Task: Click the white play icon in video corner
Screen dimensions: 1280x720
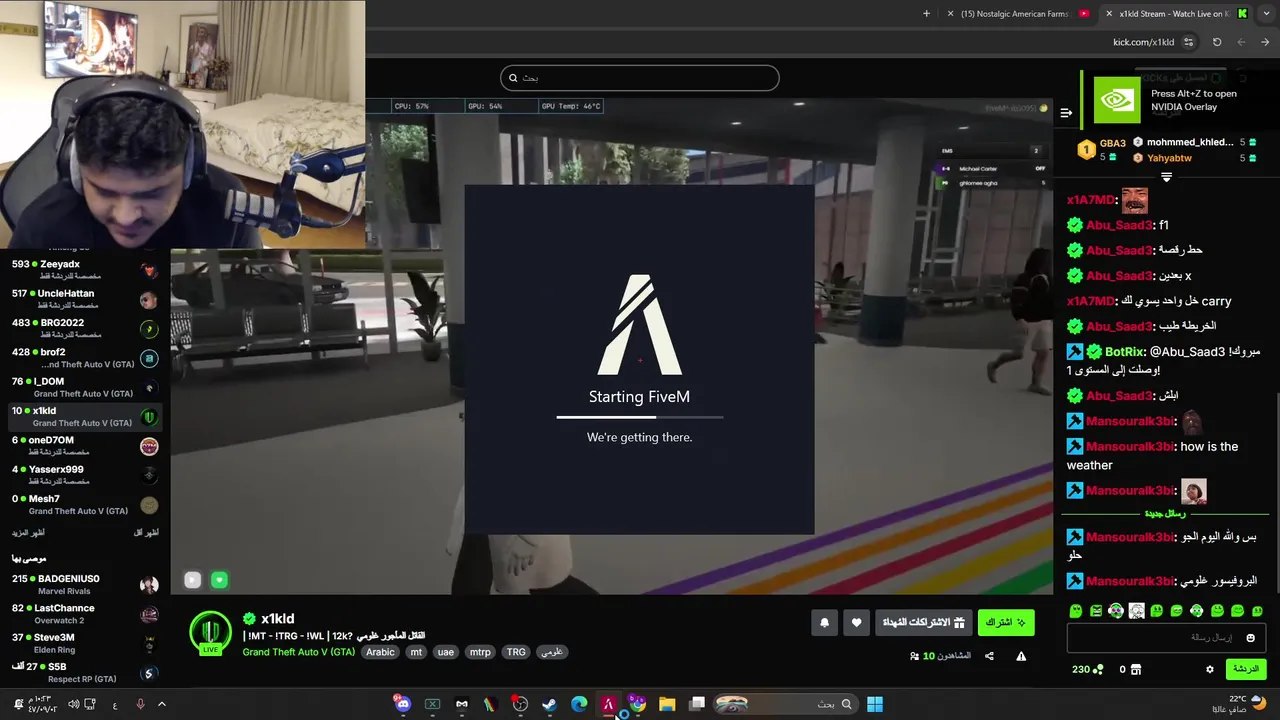Action: coord(193,580)
